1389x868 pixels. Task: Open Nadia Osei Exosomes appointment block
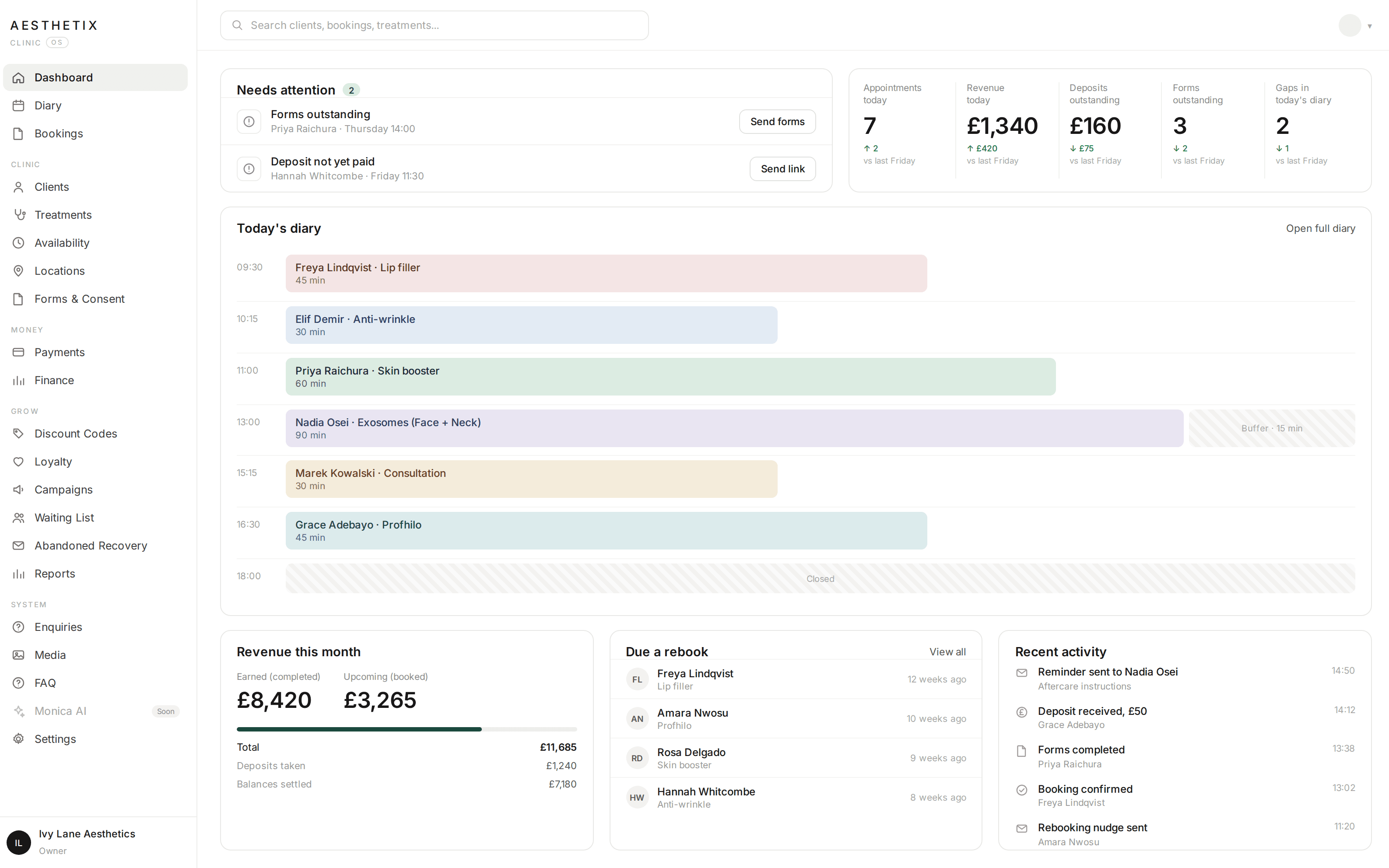[734, 428]
